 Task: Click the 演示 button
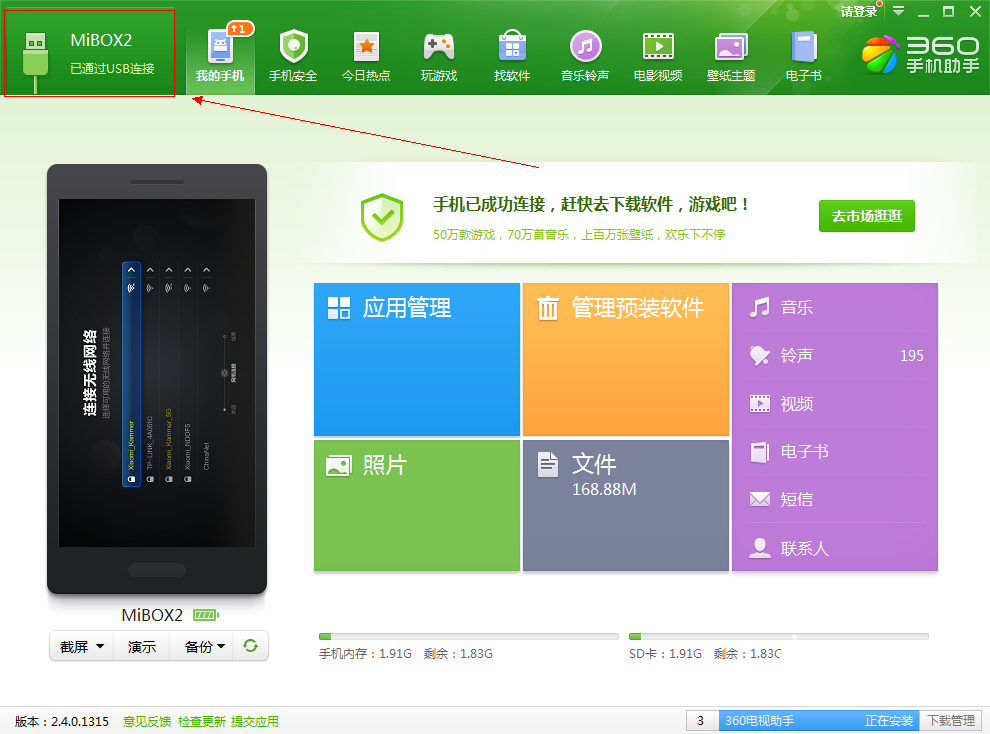point(141,646)
